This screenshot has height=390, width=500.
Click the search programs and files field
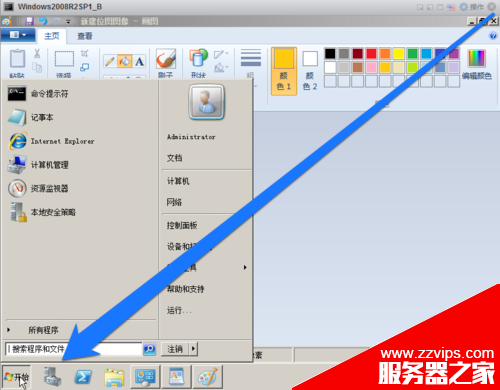tap(74, 349)
